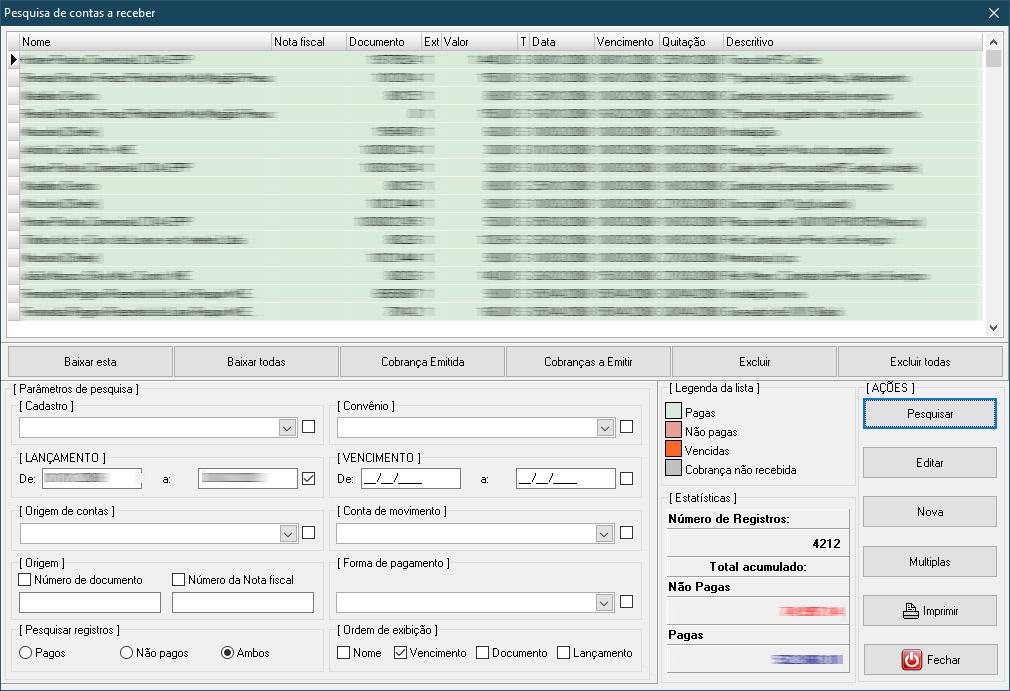Close the window with X icon
This screenshot has width=1010, height=691.
993,13
